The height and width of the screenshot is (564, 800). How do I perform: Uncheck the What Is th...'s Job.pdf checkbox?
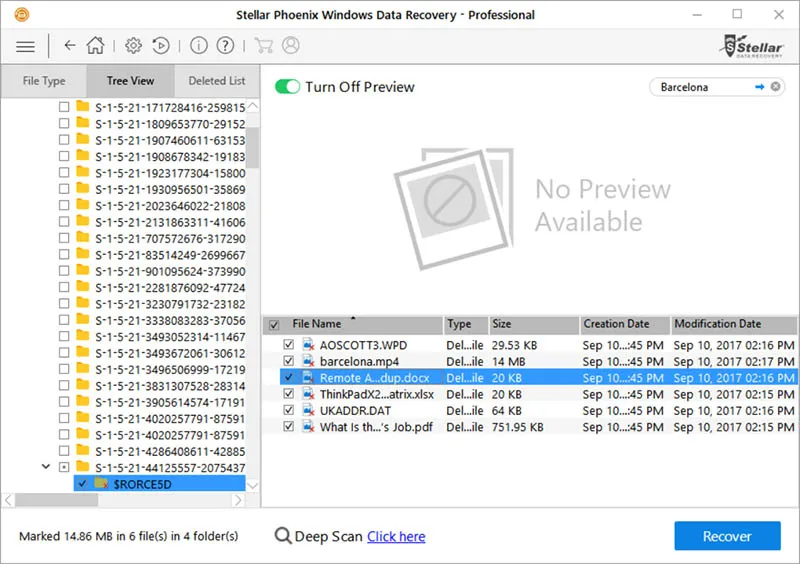click(x=289, y=426)
